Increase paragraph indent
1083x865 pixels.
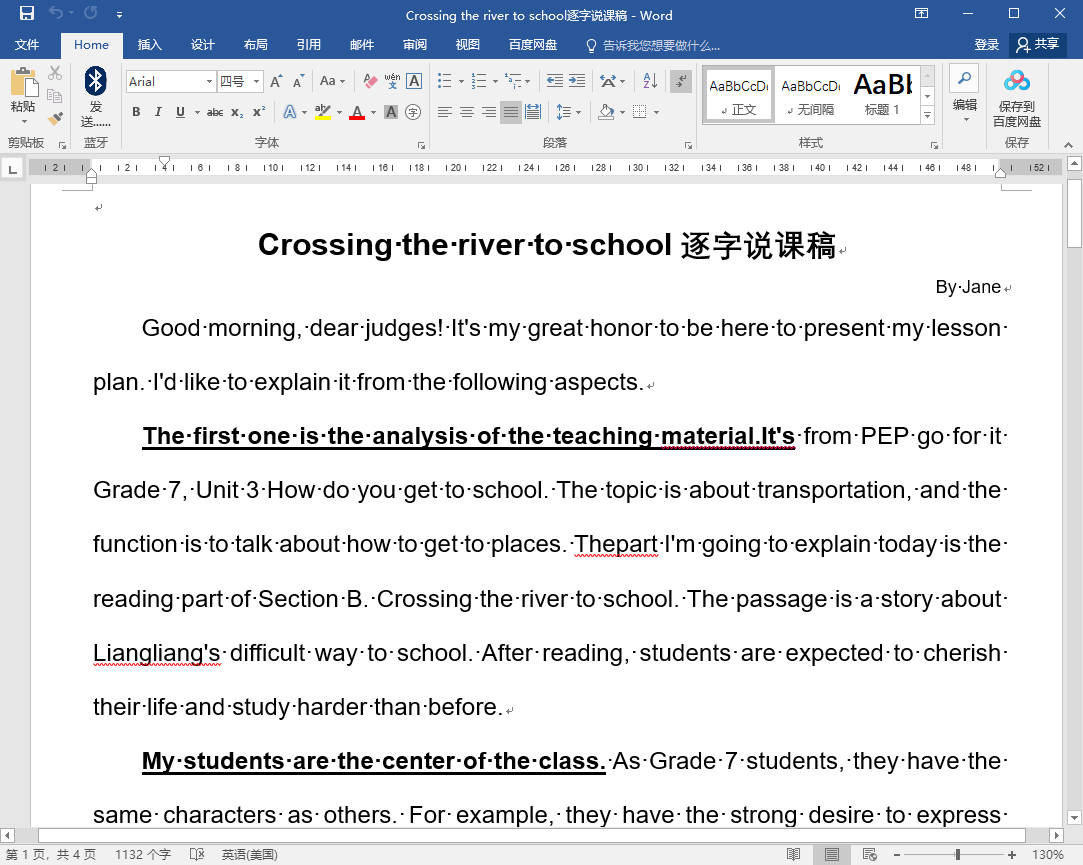tap(577, 82)
